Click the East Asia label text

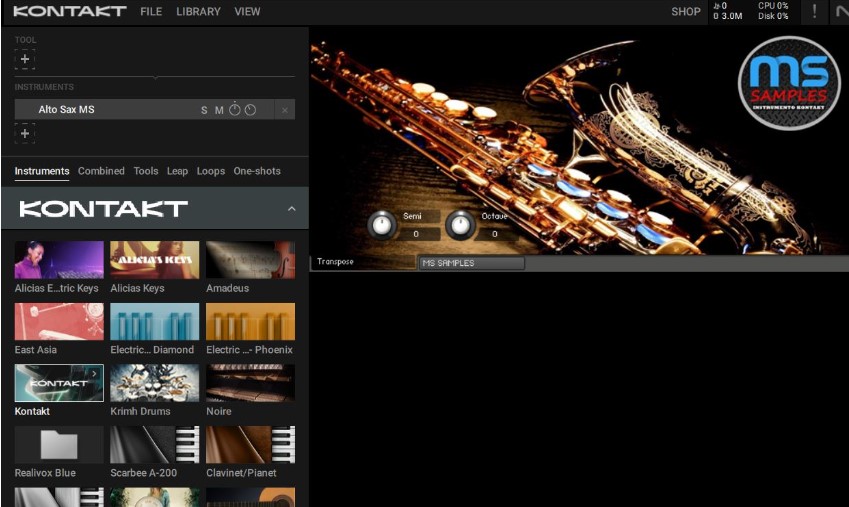pos(36,350)
